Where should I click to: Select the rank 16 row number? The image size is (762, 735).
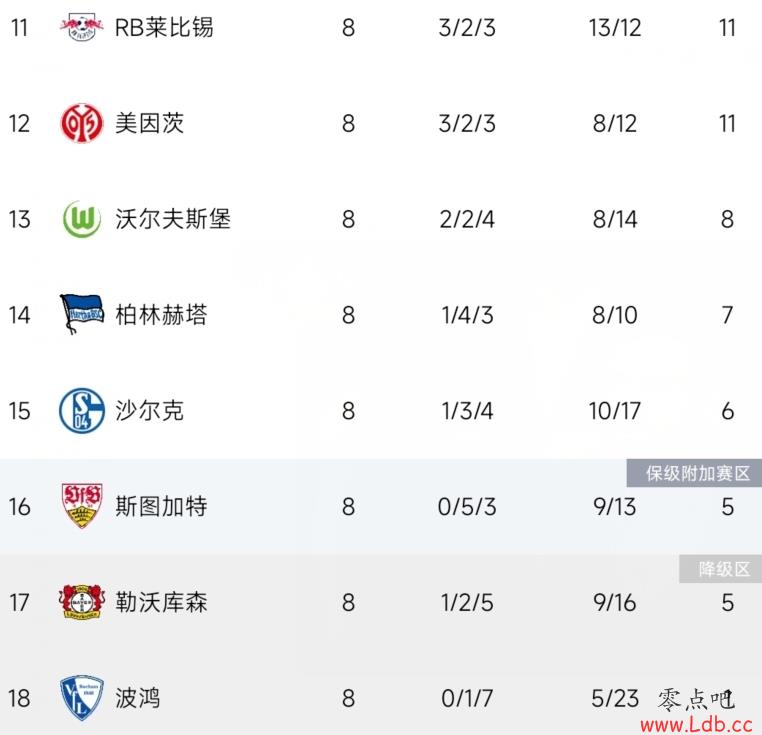pos(19,507)
